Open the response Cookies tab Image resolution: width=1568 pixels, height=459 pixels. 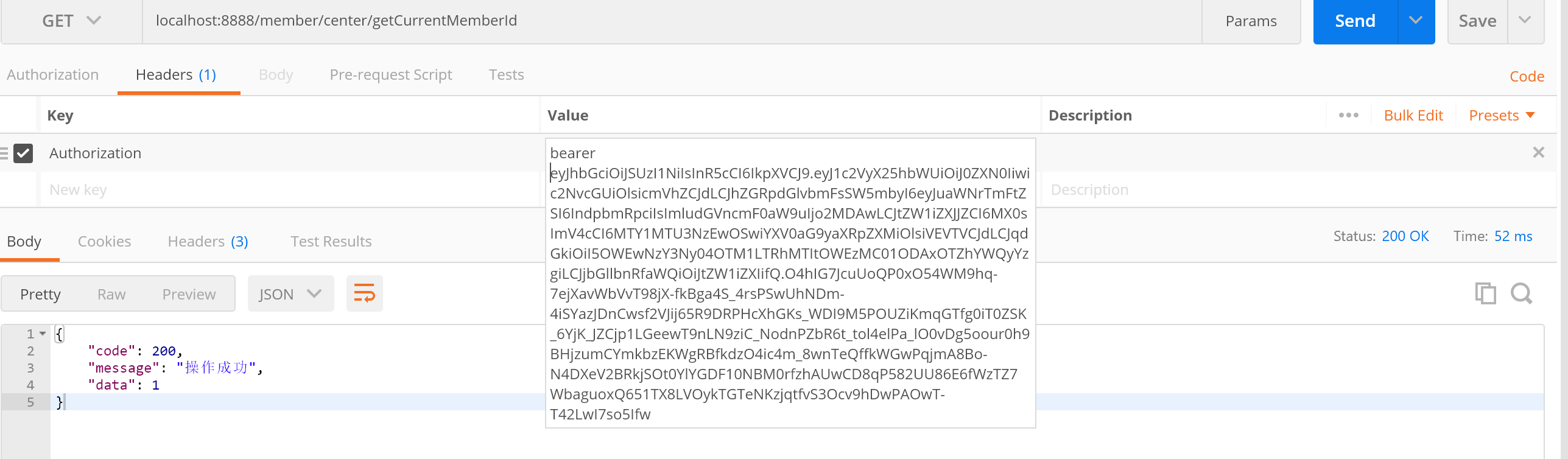[104, 242]
